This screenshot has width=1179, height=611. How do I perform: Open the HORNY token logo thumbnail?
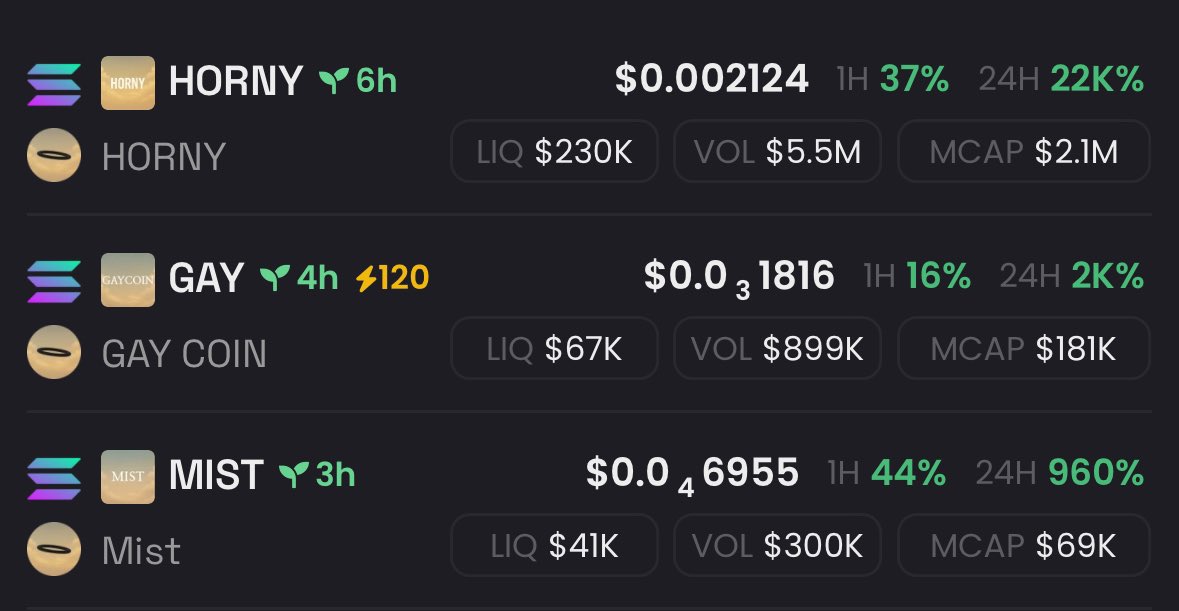(x=128, y=83)
